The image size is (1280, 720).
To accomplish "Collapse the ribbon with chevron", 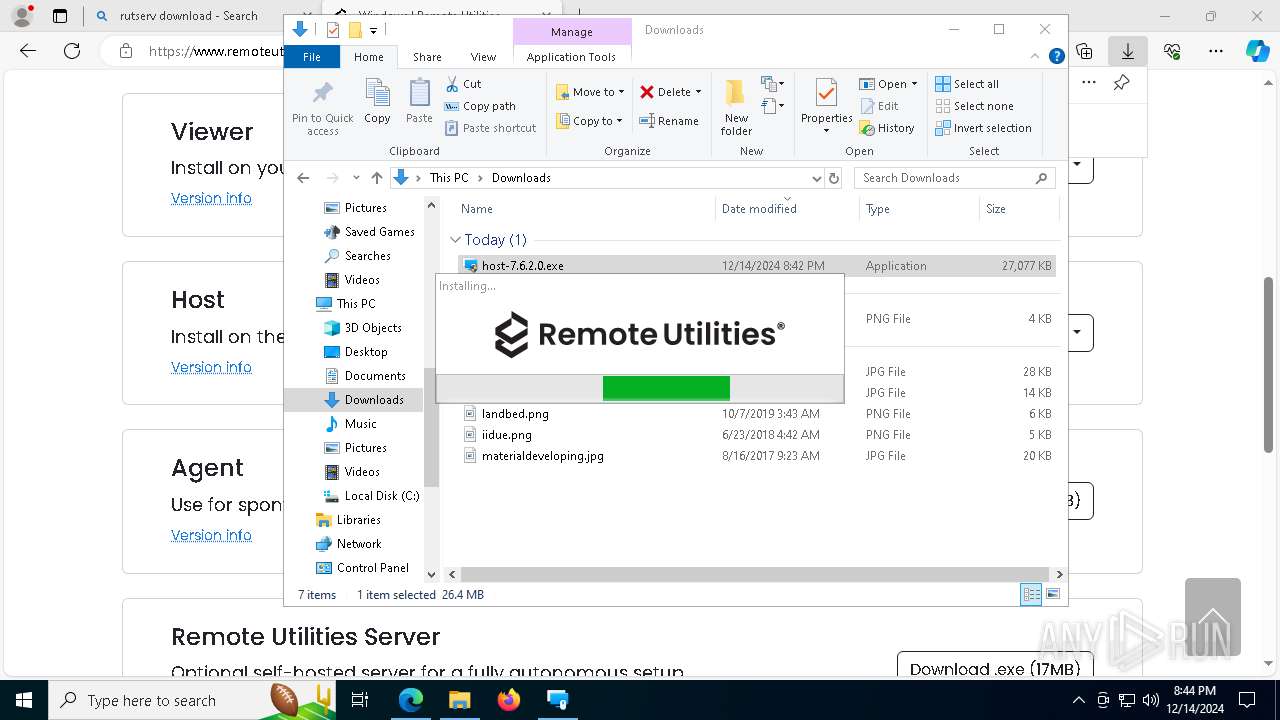I will 1036,57.
